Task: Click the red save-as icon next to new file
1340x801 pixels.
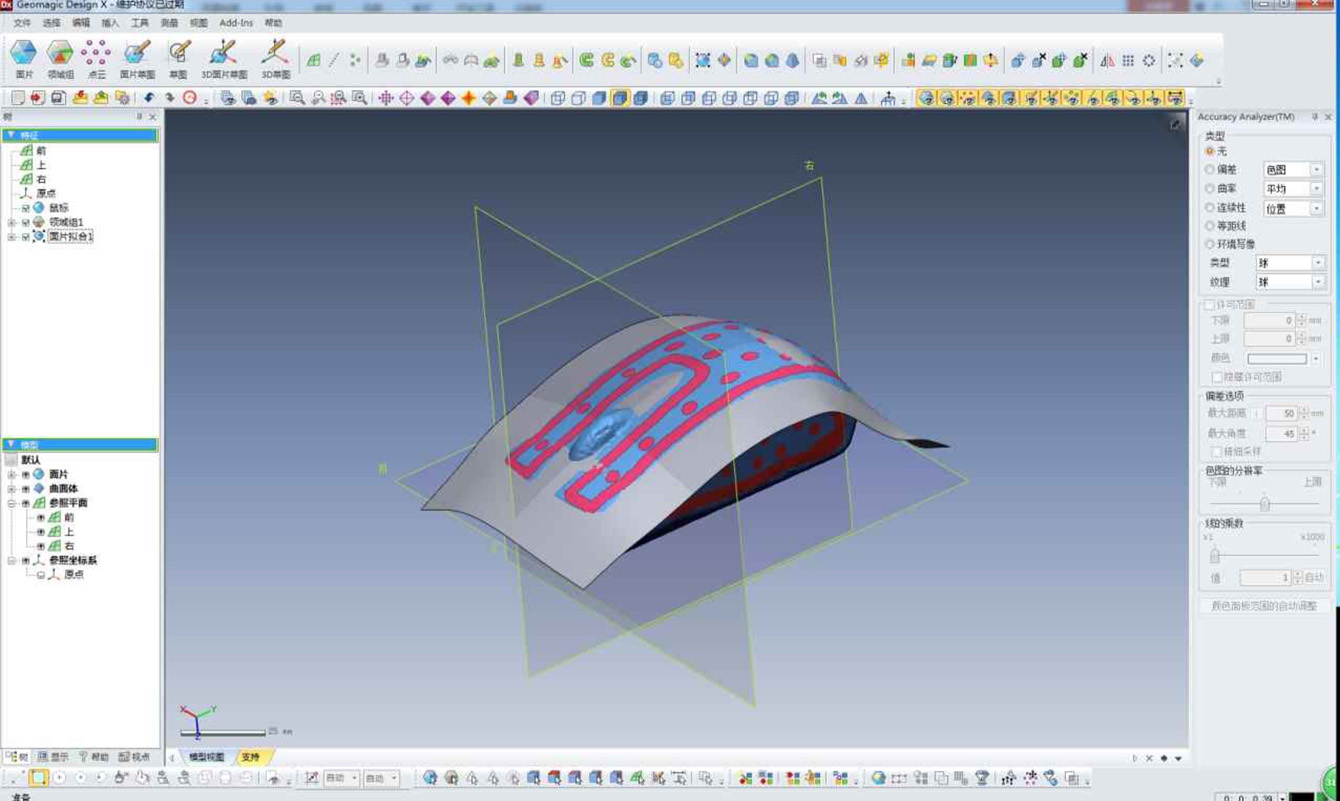Action: [x=37, y=98]
